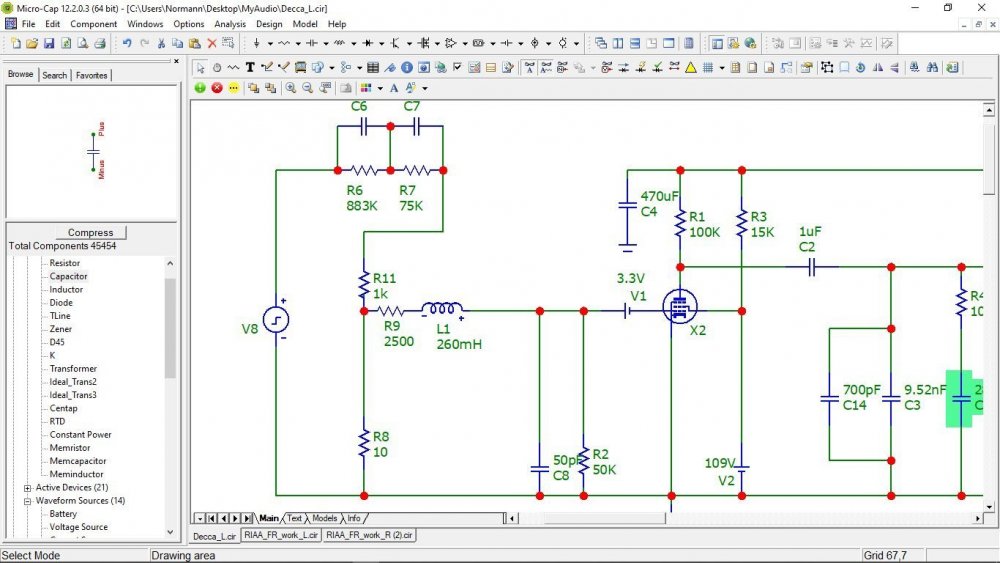Open the grid display dropdown arrow
Image resolution: width=1000 pixels, height=563 pixels.
722,68
